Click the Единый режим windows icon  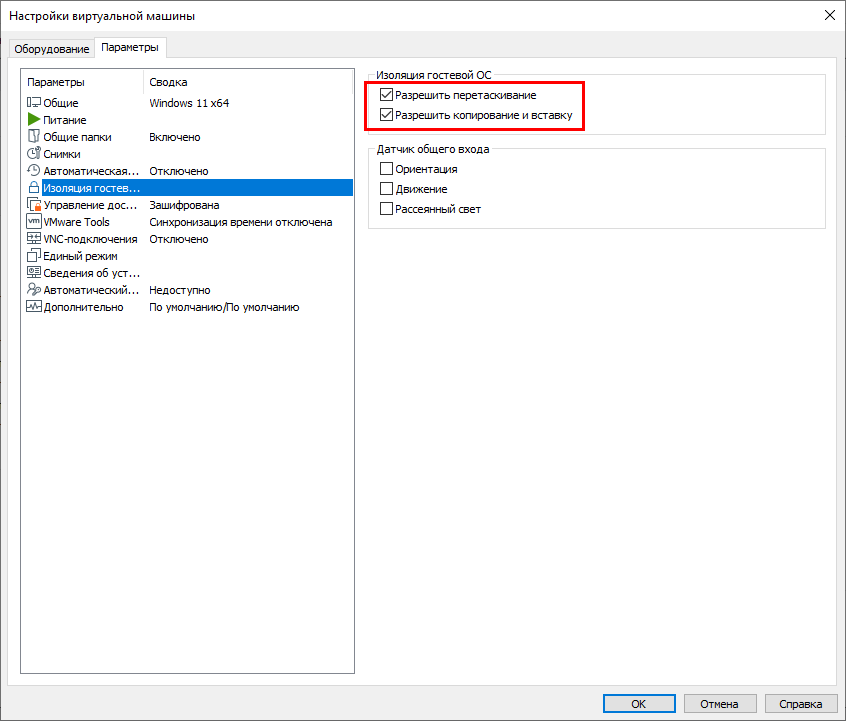pyautogui.click(x=33, y=255)
